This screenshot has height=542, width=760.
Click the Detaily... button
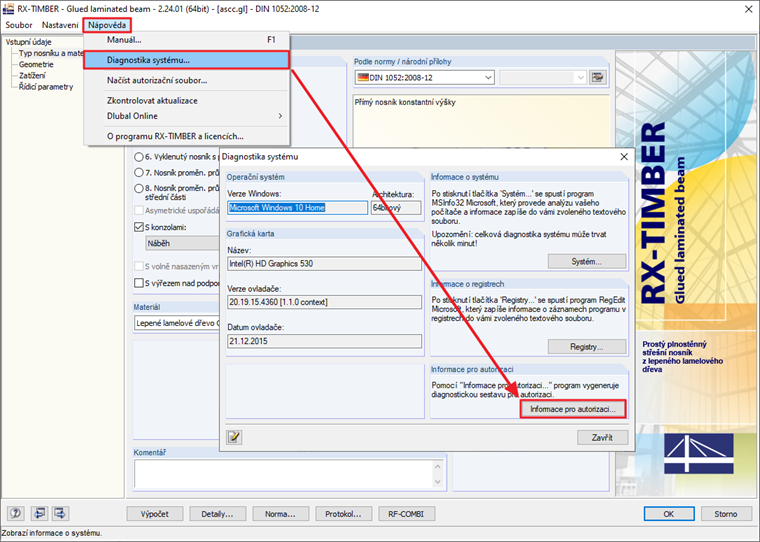pos(218,514)
